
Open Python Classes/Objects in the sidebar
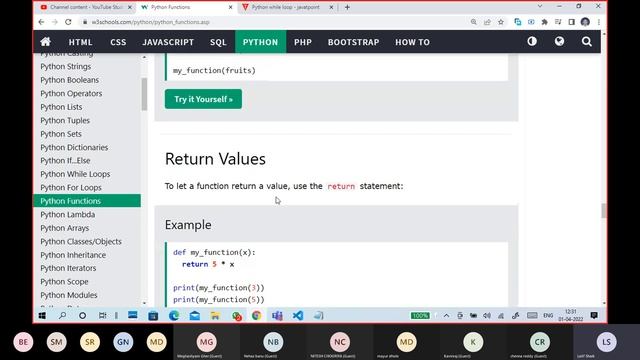pyautogui.click(x=81, y=242)
